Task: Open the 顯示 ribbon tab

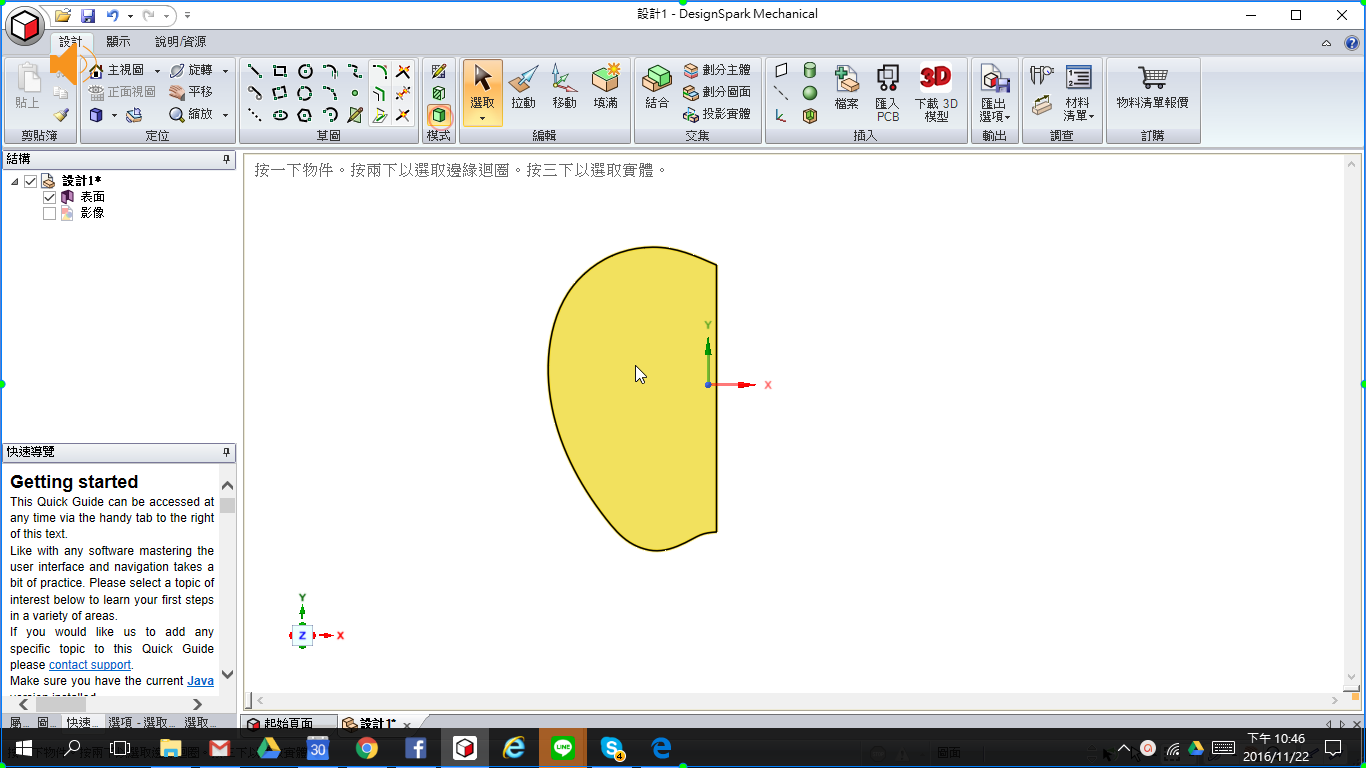Action: 118,42
